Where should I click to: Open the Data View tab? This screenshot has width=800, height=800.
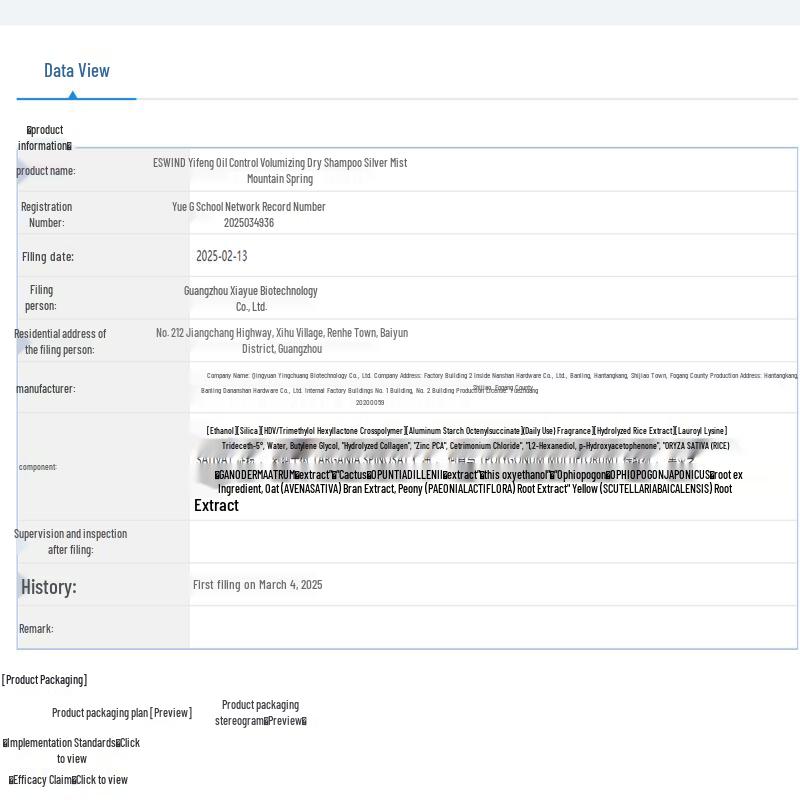[77, 70]
